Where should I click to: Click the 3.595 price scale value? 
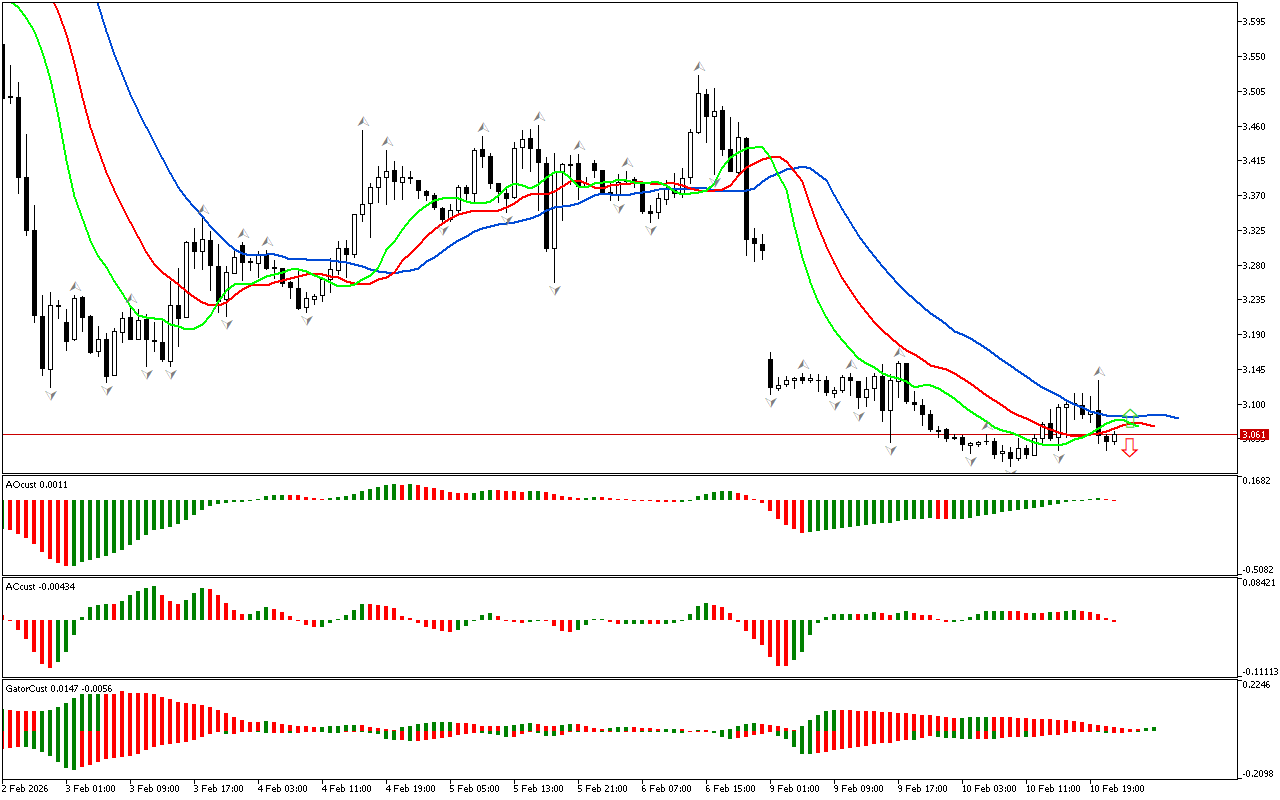click(1253, 22)
